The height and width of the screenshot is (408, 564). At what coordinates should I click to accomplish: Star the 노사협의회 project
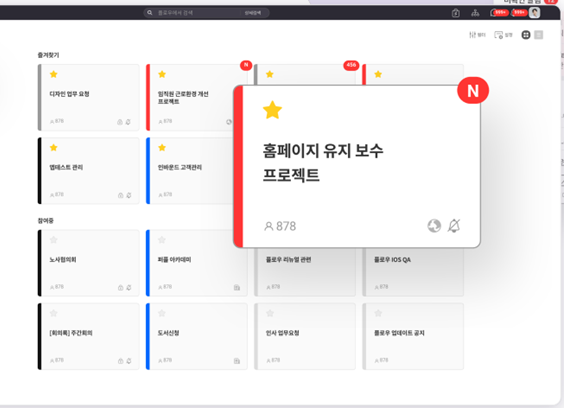click(x=54, y=240)
